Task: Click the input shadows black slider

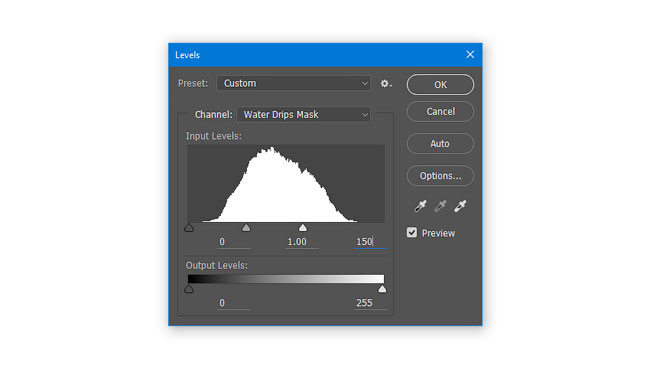Action: pyautogui.click(x=189, y=228)
